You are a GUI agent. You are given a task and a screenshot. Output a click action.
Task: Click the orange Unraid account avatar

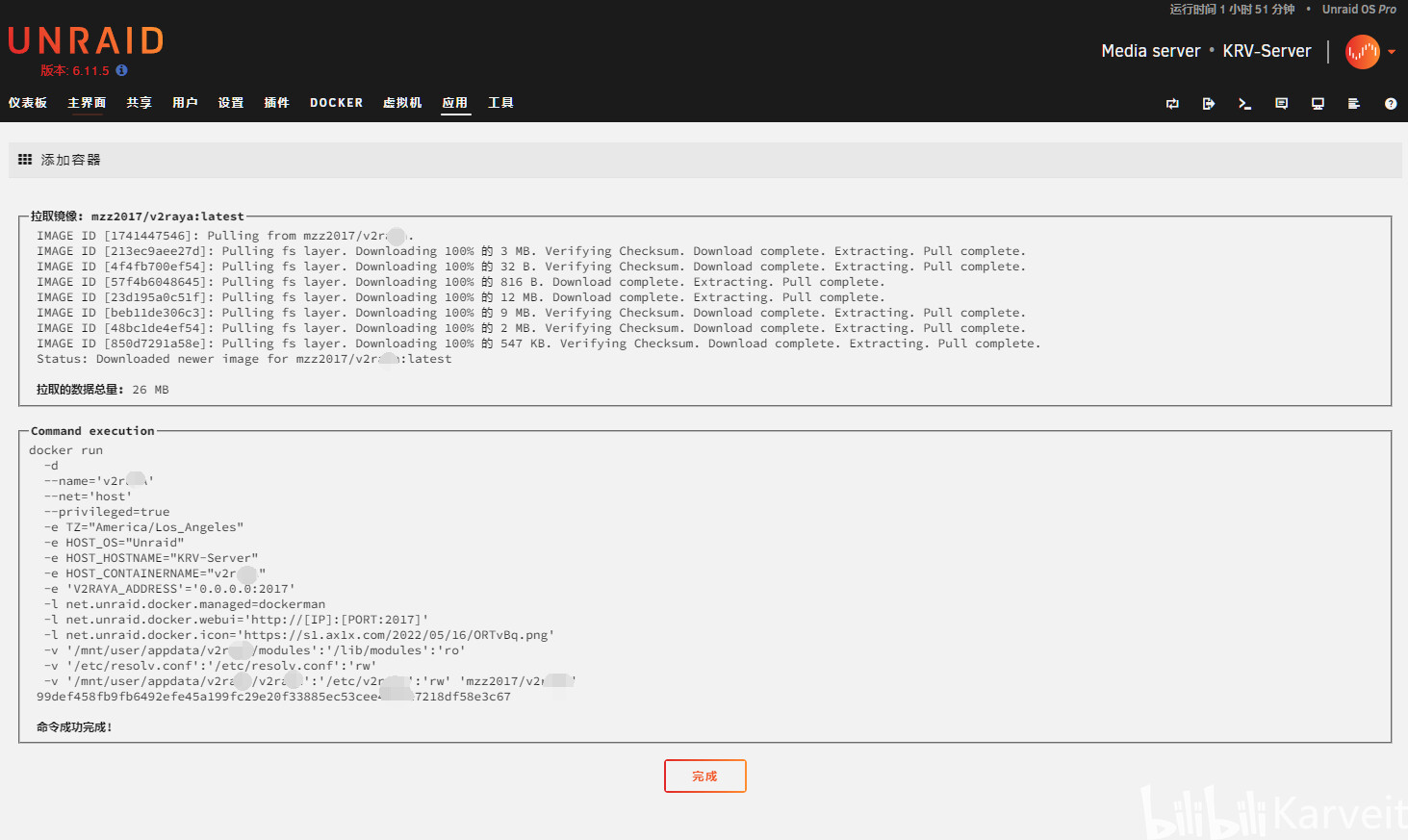[1363, 52]
